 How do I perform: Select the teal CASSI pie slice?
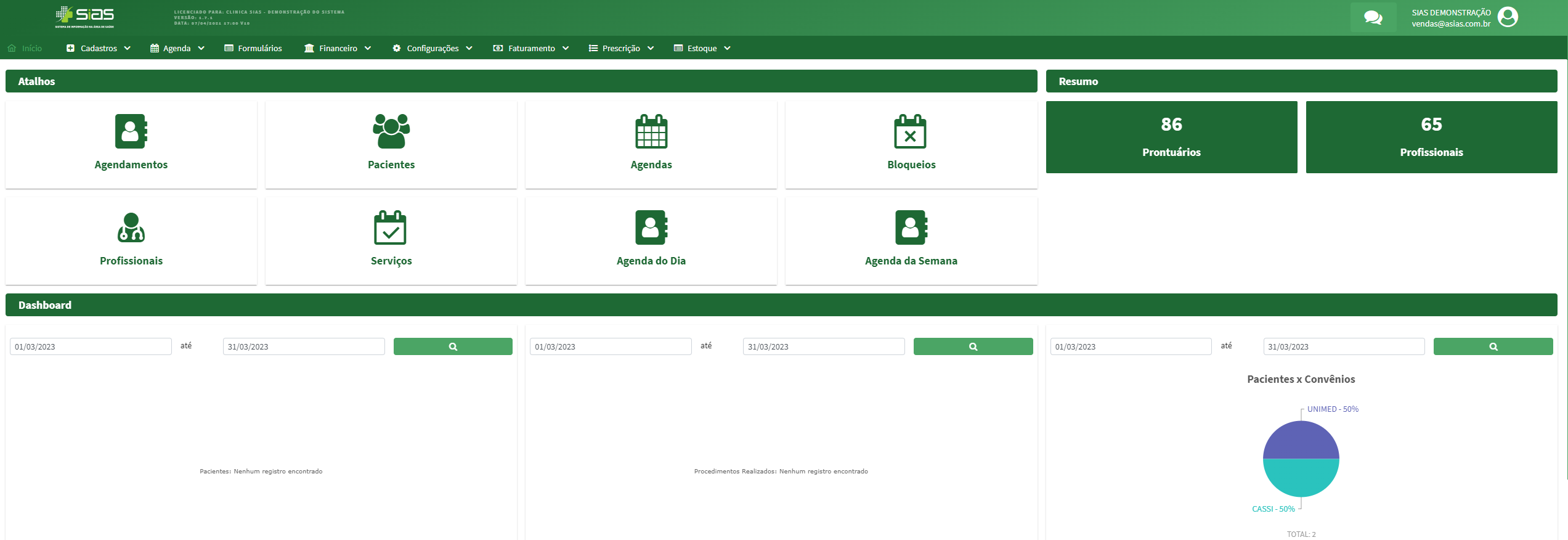pyautogui.click(x=1301, y=478)
